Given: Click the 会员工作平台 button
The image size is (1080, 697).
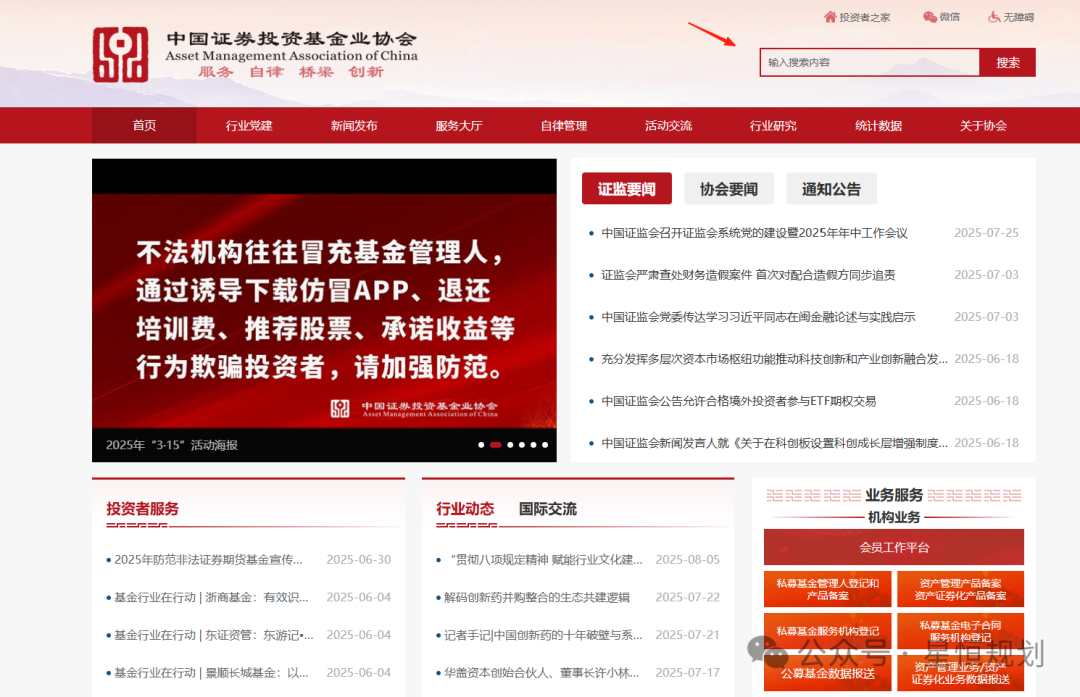Looking at the screenshot, I should pos(894,548).
